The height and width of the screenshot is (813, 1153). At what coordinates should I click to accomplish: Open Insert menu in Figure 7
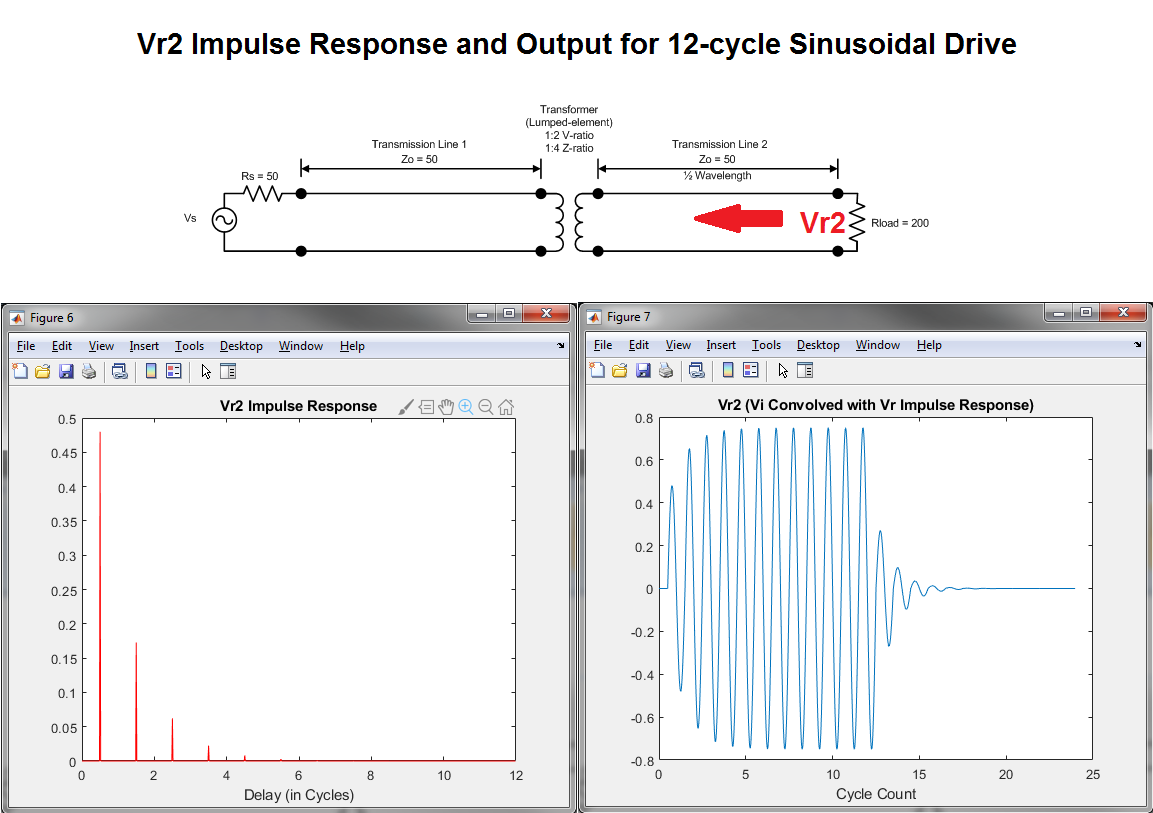721,345
